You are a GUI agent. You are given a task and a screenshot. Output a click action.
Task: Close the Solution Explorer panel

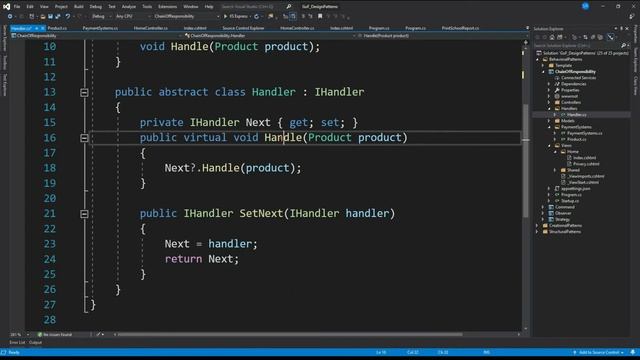[627, 29]
